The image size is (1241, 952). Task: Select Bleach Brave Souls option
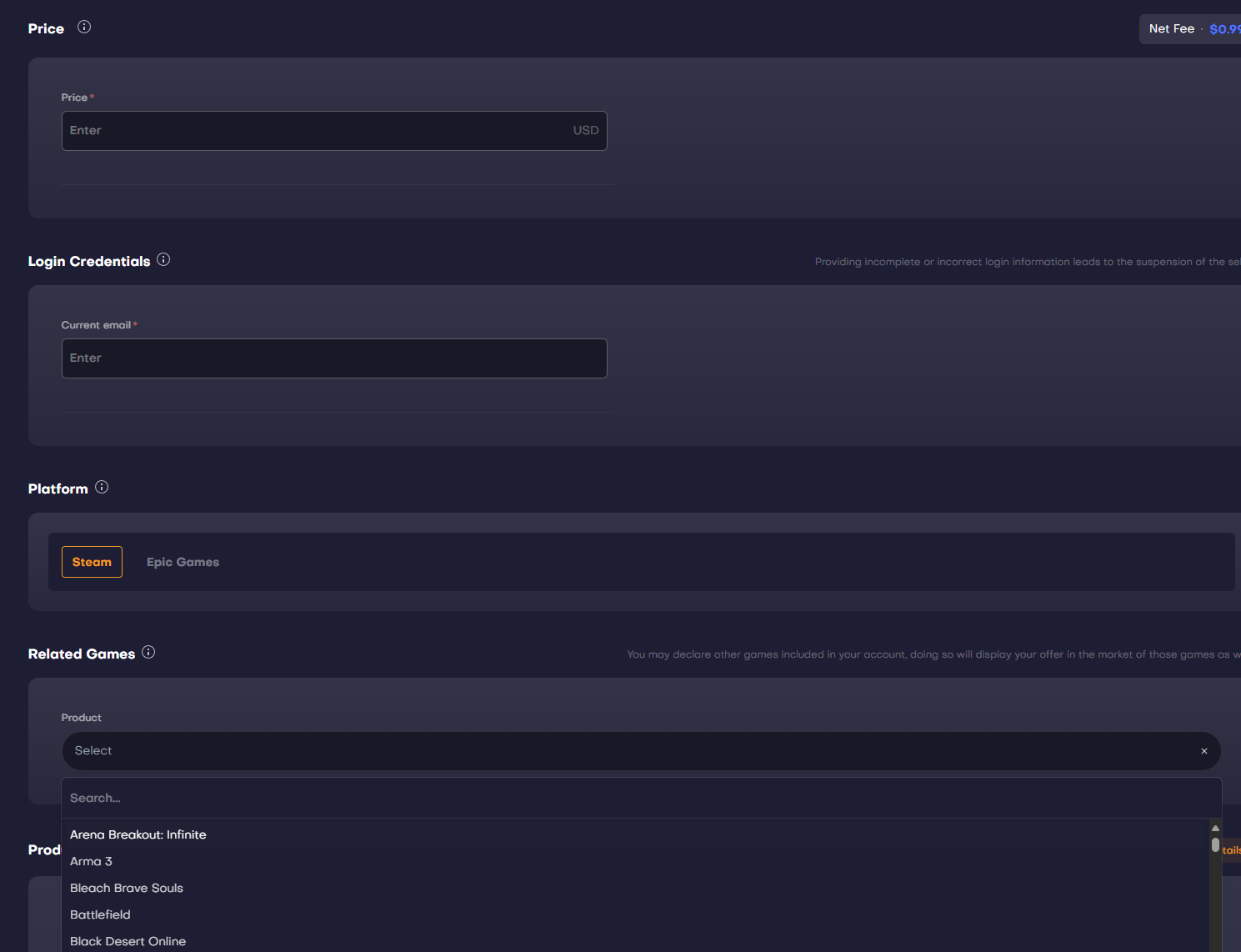click(x=127, y=888)
